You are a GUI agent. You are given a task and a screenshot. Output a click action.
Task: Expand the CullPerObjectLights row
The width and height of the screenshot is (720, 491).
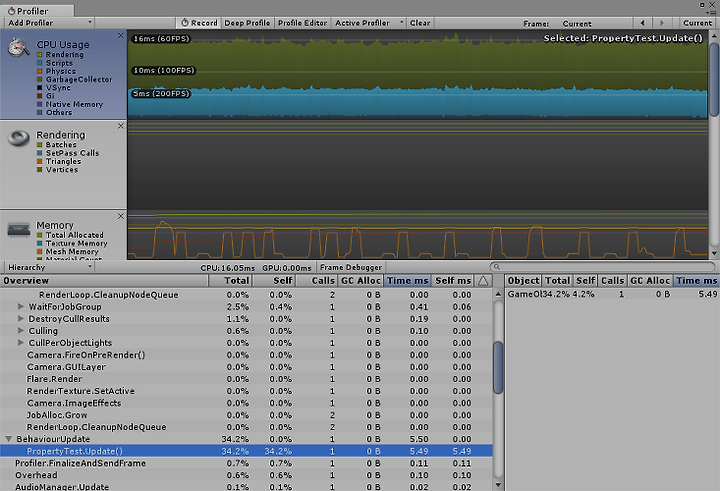(21, 343)
